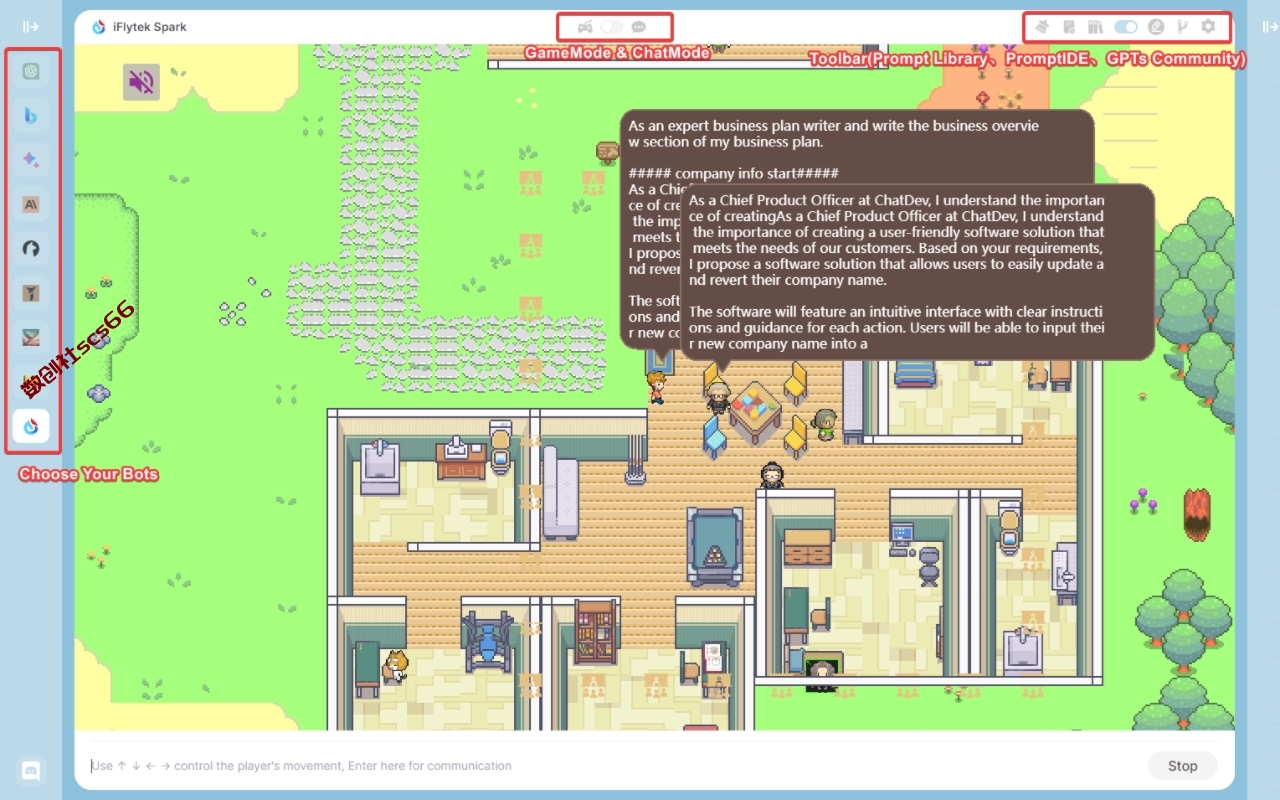
Task: Choose the black circular-logo bot icon
Action: pos(31,248)
